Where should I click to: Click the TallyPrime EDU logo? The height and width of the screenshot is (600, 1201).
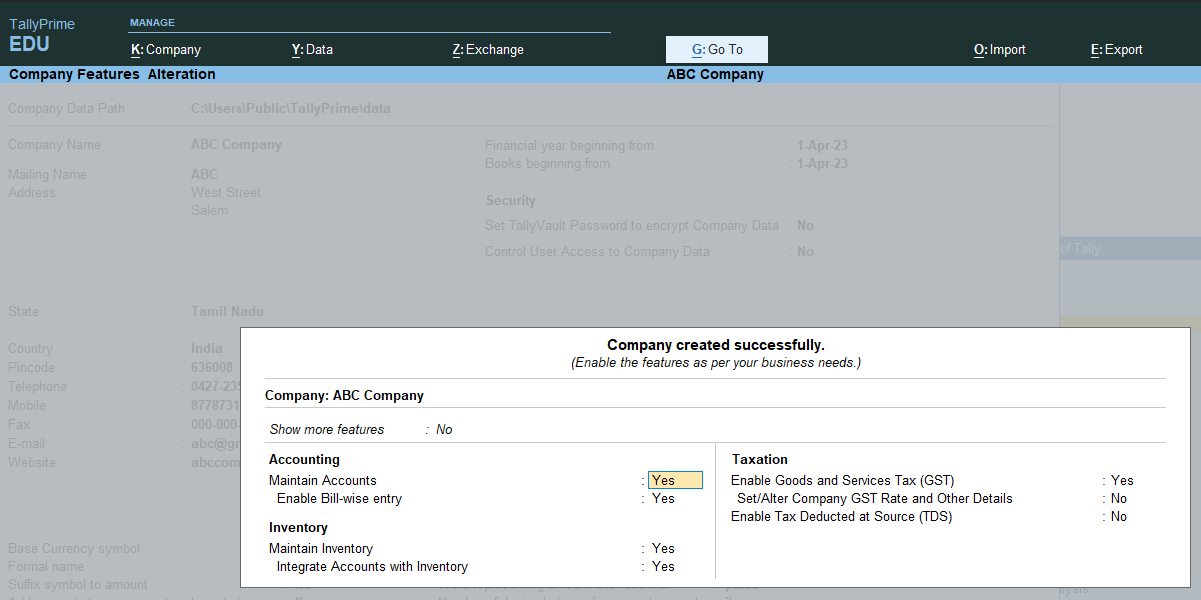42,35
